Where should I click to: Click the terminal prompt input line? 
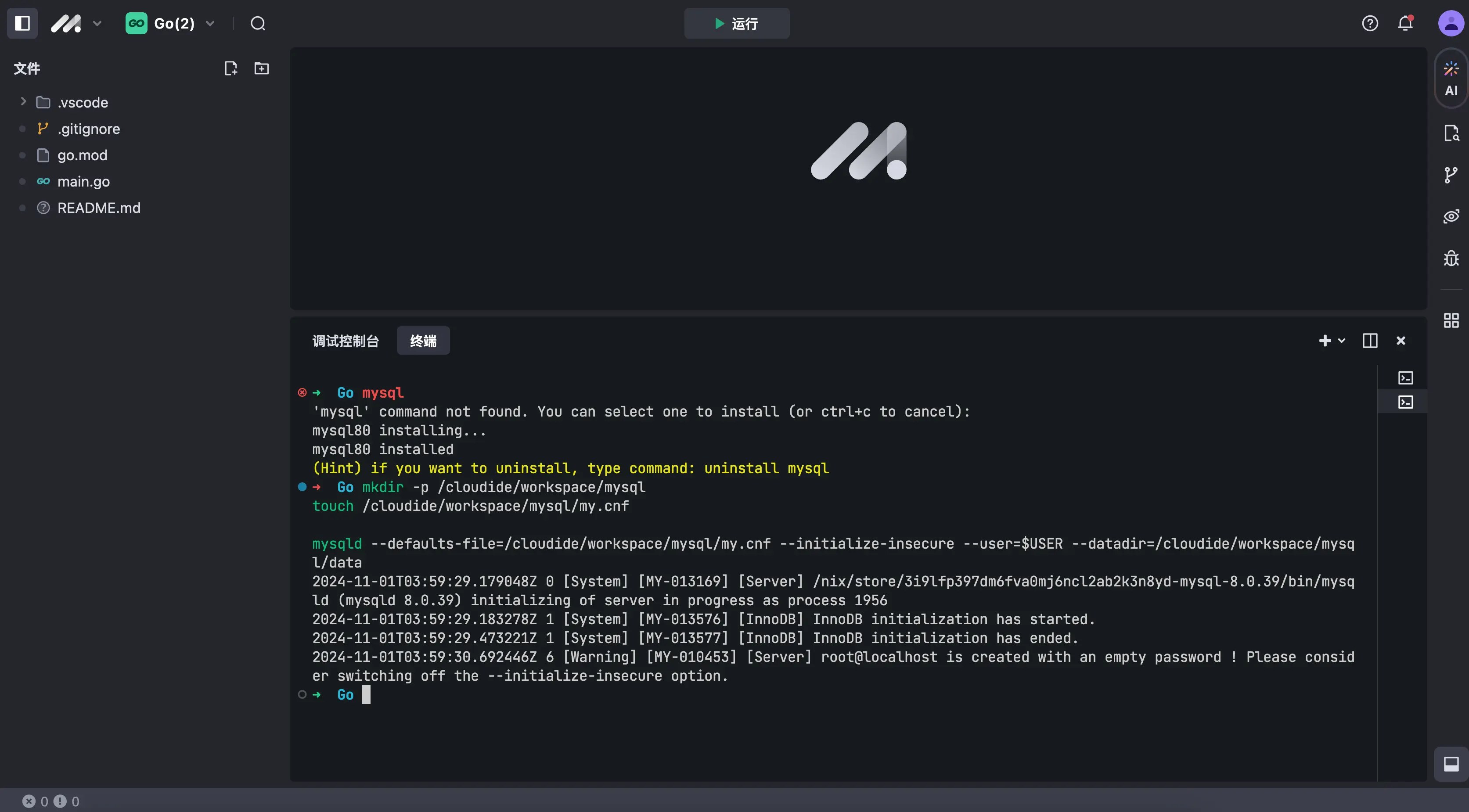click(832, 694)
